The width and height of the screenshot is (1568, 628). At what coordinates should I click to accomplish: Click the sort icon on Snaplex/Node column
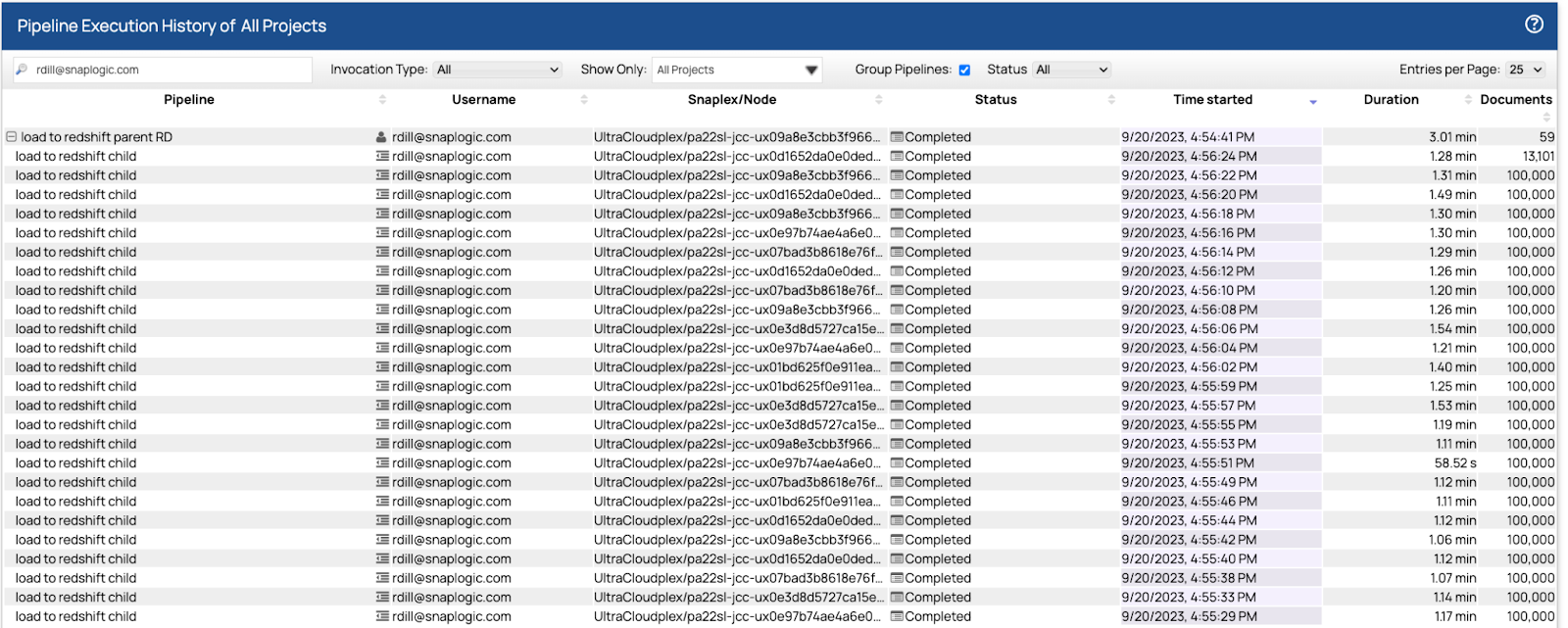click(879, 100)
